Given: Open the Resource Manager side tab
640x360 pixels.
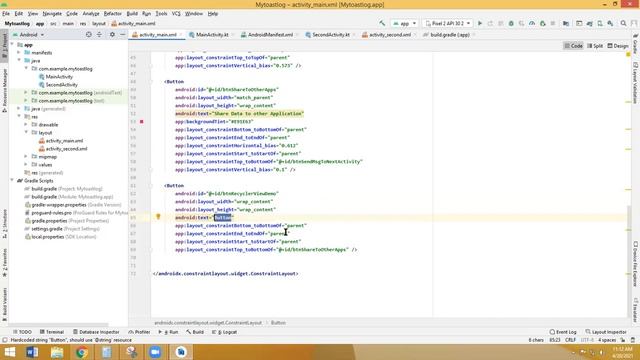Looking at the screenshot, I should (4, 90).
